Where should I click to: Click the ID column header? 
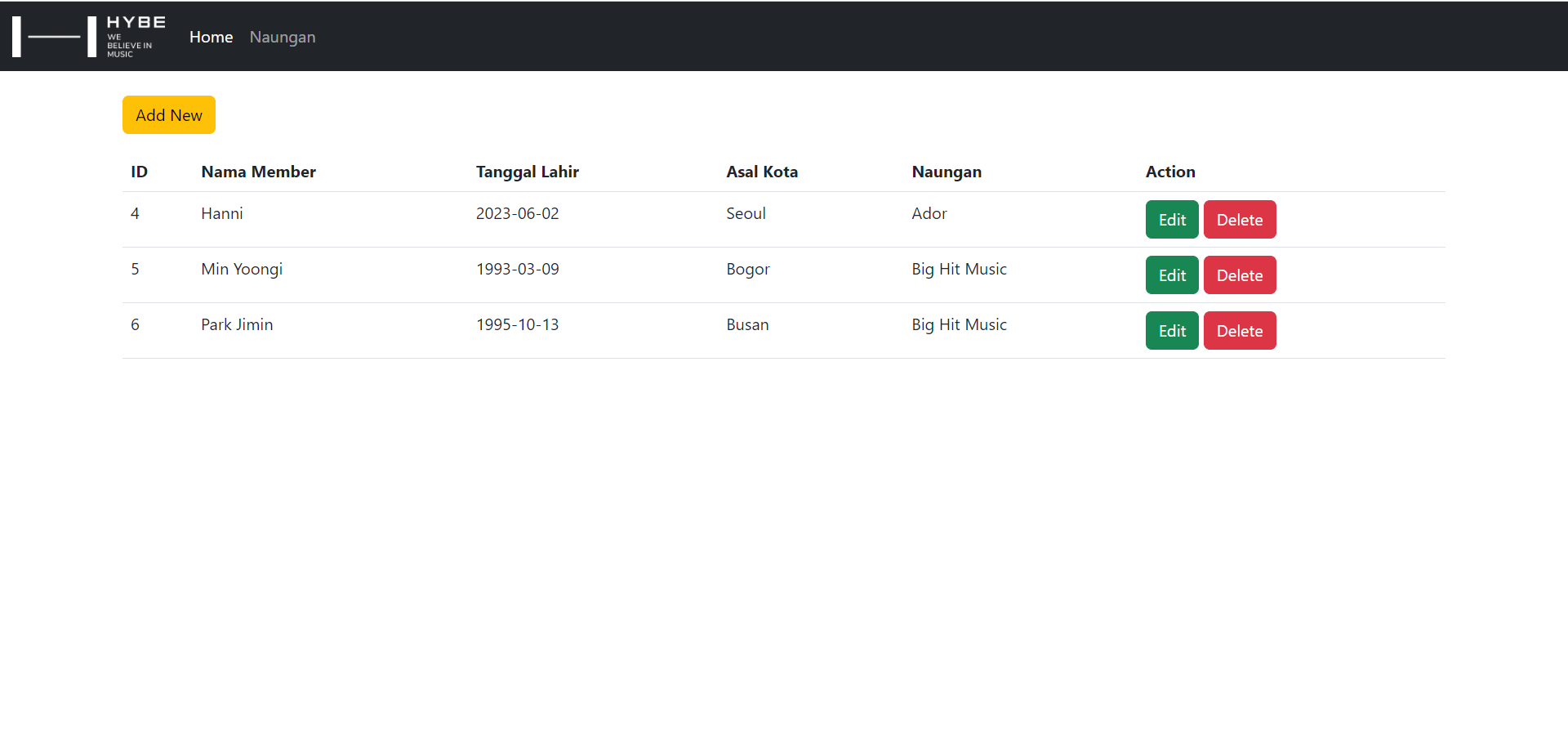[x=140, y=172]
